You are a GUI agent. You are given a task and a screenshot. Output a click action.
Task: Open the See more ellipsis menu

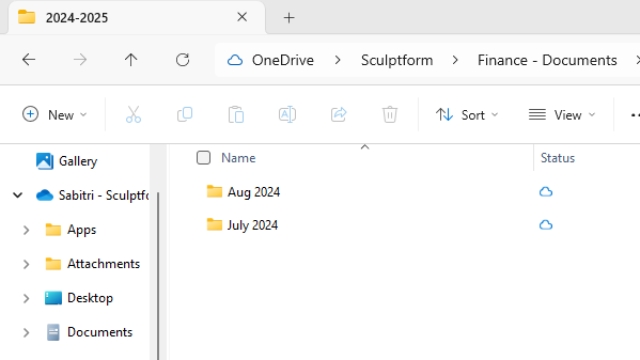click(635, 115)
